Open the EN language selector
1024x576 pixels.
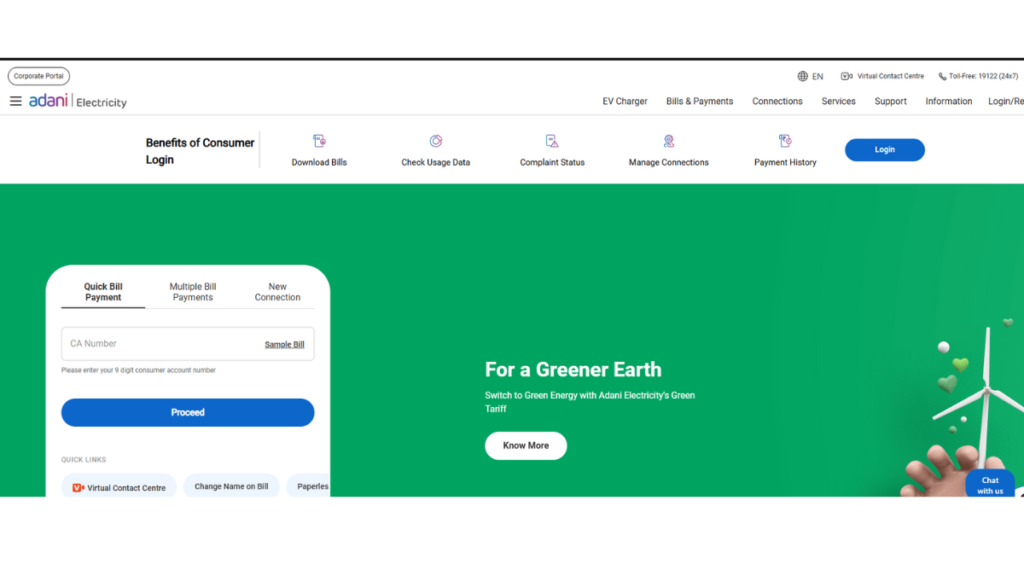click(817, 76)
